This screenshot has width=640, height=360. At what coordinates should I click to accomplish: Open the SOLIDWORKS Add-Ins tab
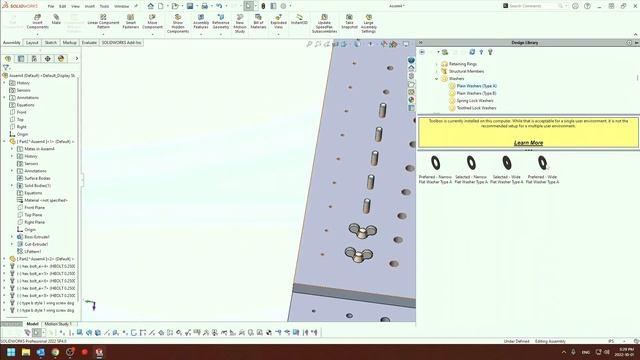click(x=121, y=42)
